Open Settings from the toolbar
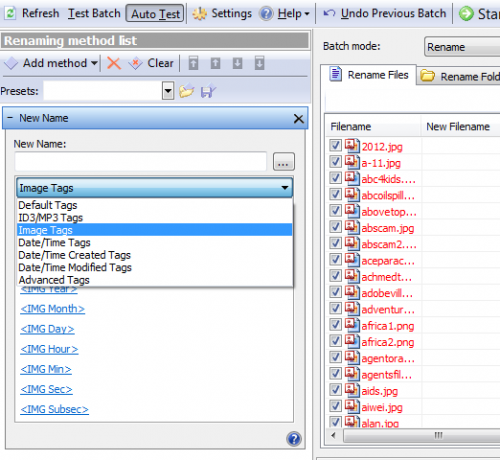 point(223,14)
